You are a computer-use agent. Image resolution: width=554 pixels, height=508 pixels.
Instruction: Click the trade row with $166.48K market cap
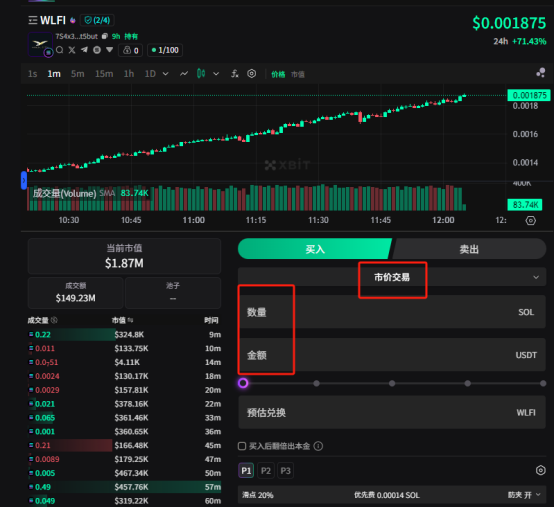[x=124, y=445]
